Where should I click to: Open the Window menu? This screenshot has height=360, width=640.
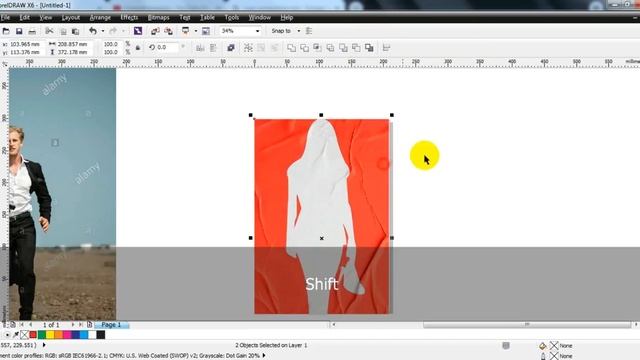(x=260, y=18)
